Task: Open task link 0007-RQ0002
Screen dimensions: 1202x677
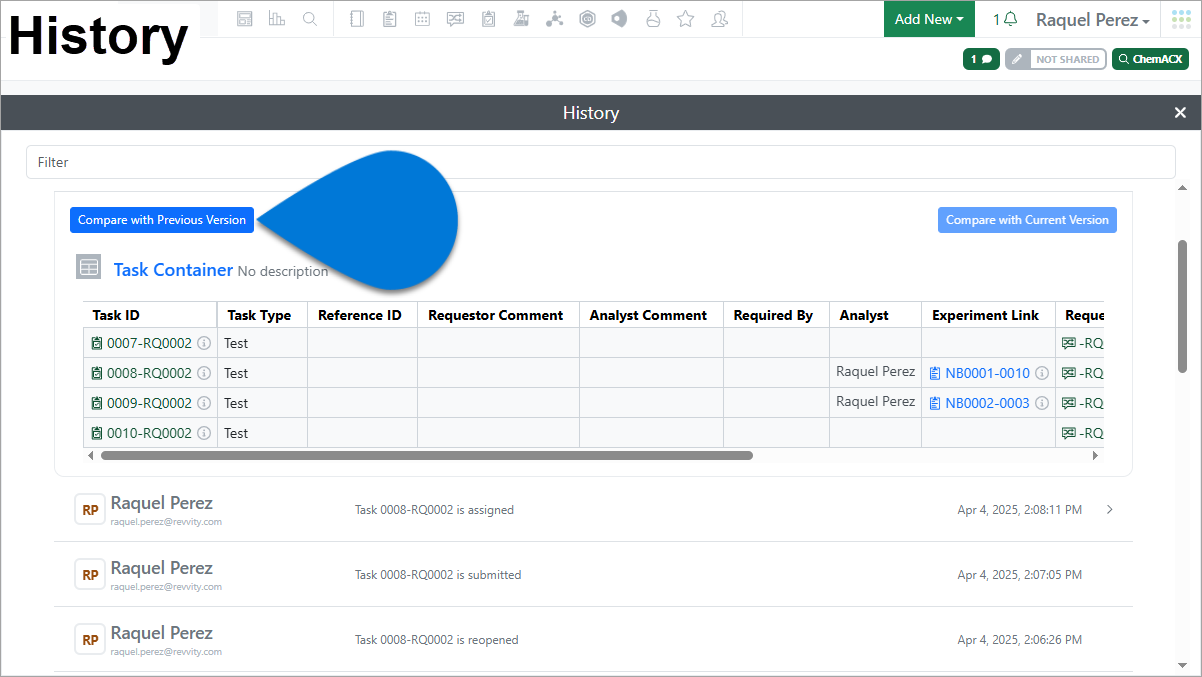Action: (149, 343)
